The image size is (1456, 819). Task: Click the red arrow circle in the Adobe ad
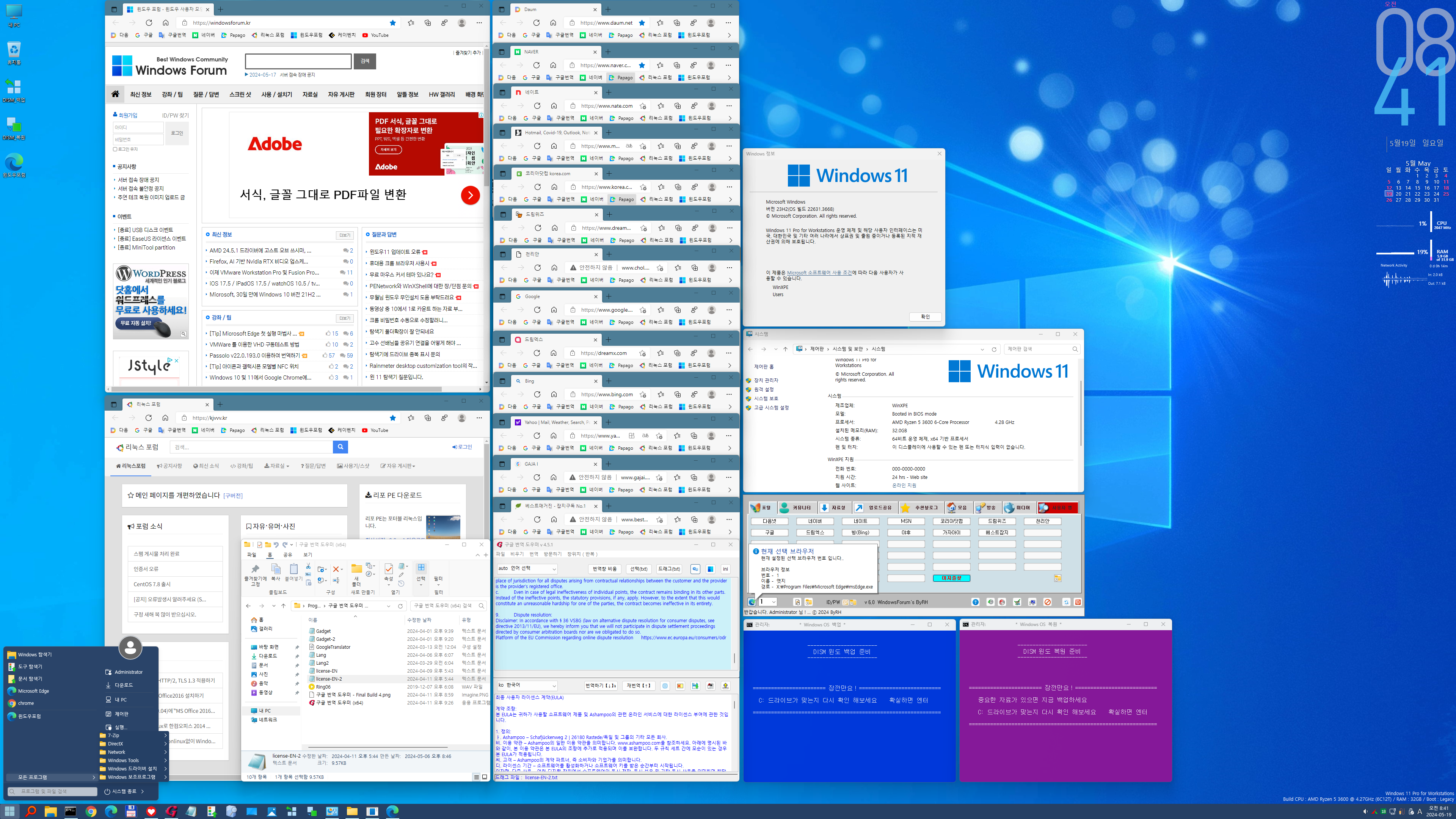(x=470, y=195)
